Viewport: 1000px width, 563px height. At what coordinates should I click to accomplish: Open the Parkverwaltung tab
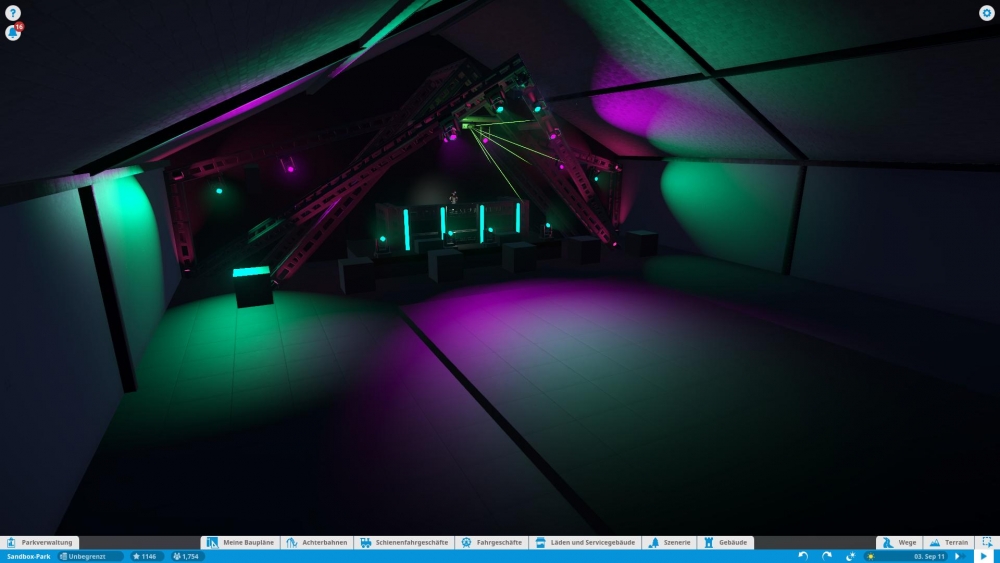pos(40,543)
